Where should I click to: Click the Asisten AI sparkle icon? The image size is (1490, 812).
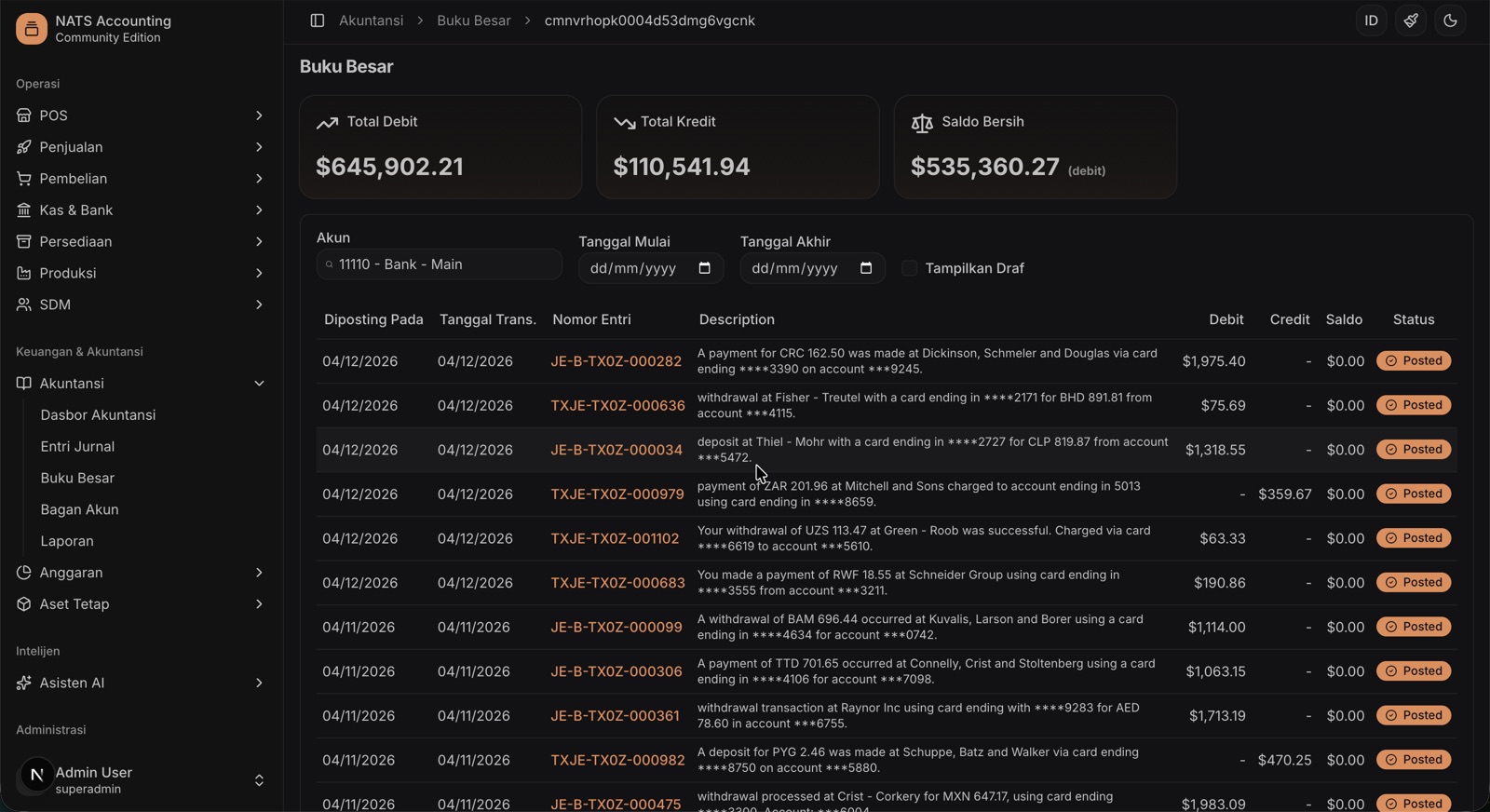(x=24, y=683)
